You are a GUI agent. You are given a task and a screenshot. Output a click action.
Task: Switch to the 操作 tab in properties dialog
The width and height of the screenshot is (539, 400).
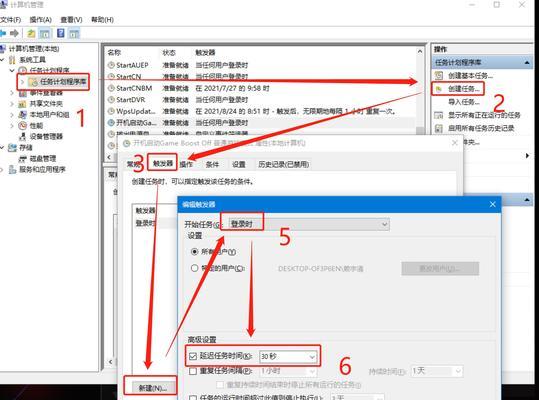coord(186,164)
